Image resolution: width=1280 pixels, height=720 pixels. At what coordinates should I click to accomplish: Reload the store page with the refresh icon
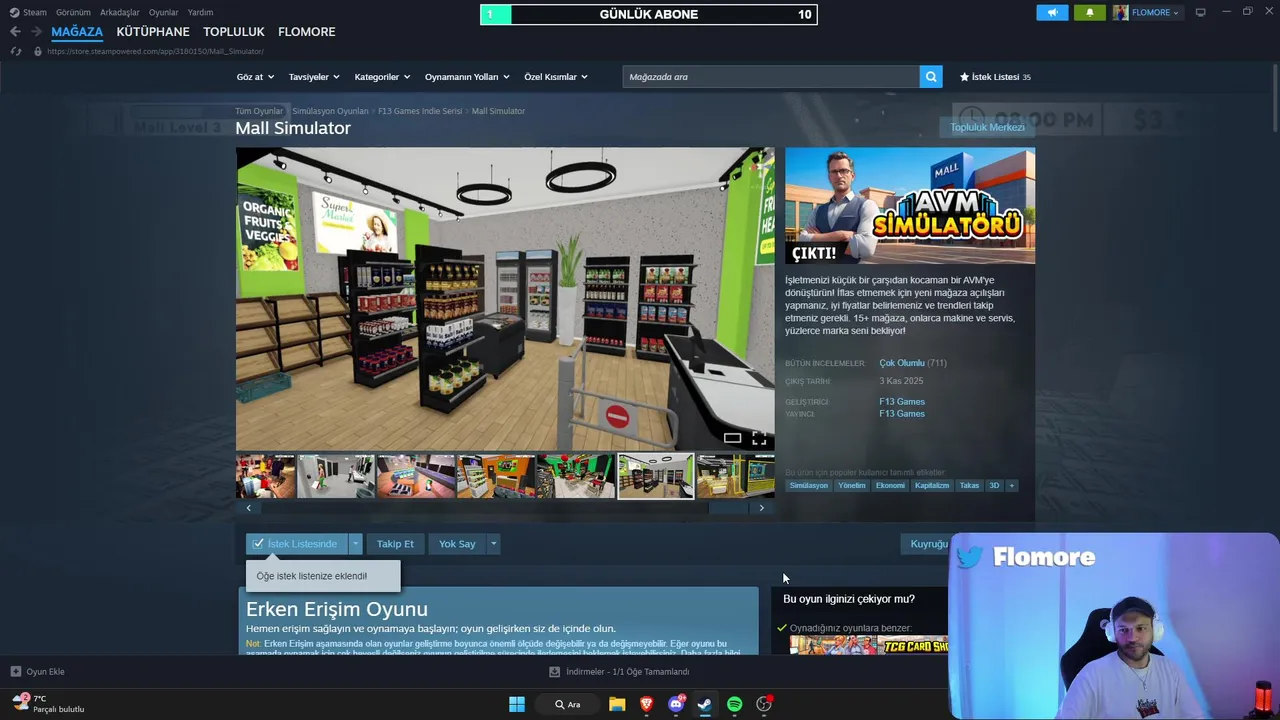pyautogui.click(x=16, y=51)
